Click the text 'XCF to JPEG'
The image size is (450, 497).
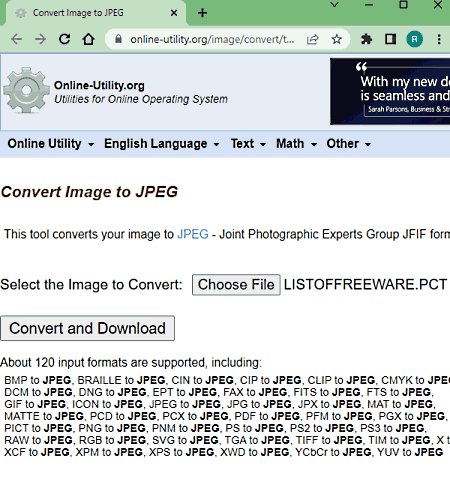point(37,452)
